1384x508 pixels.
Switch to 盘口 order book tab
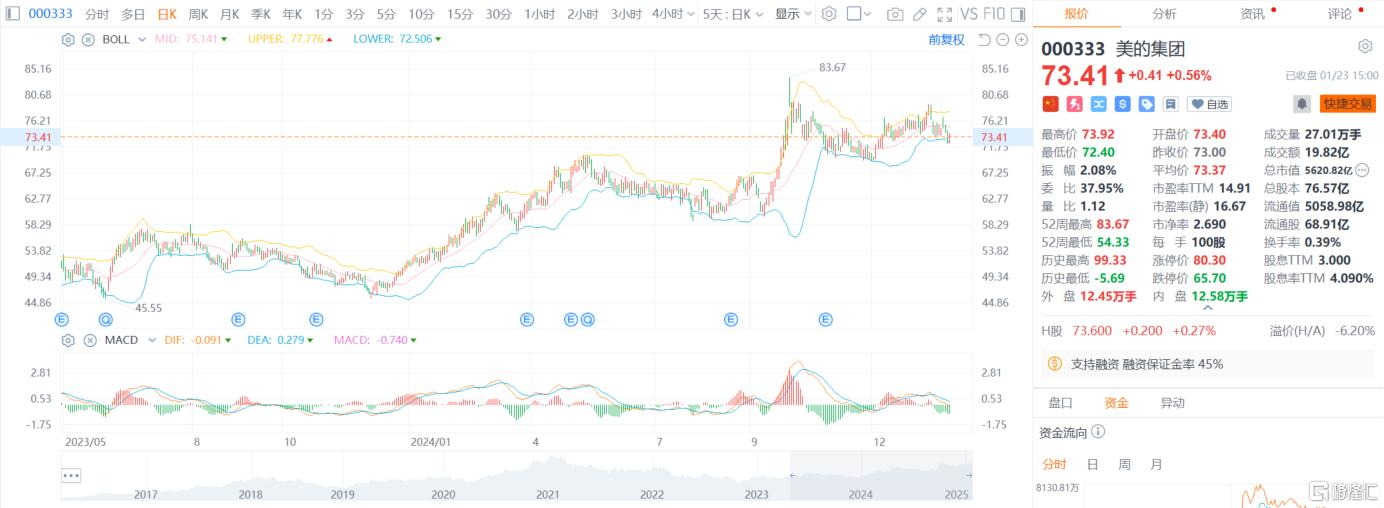1060,403
